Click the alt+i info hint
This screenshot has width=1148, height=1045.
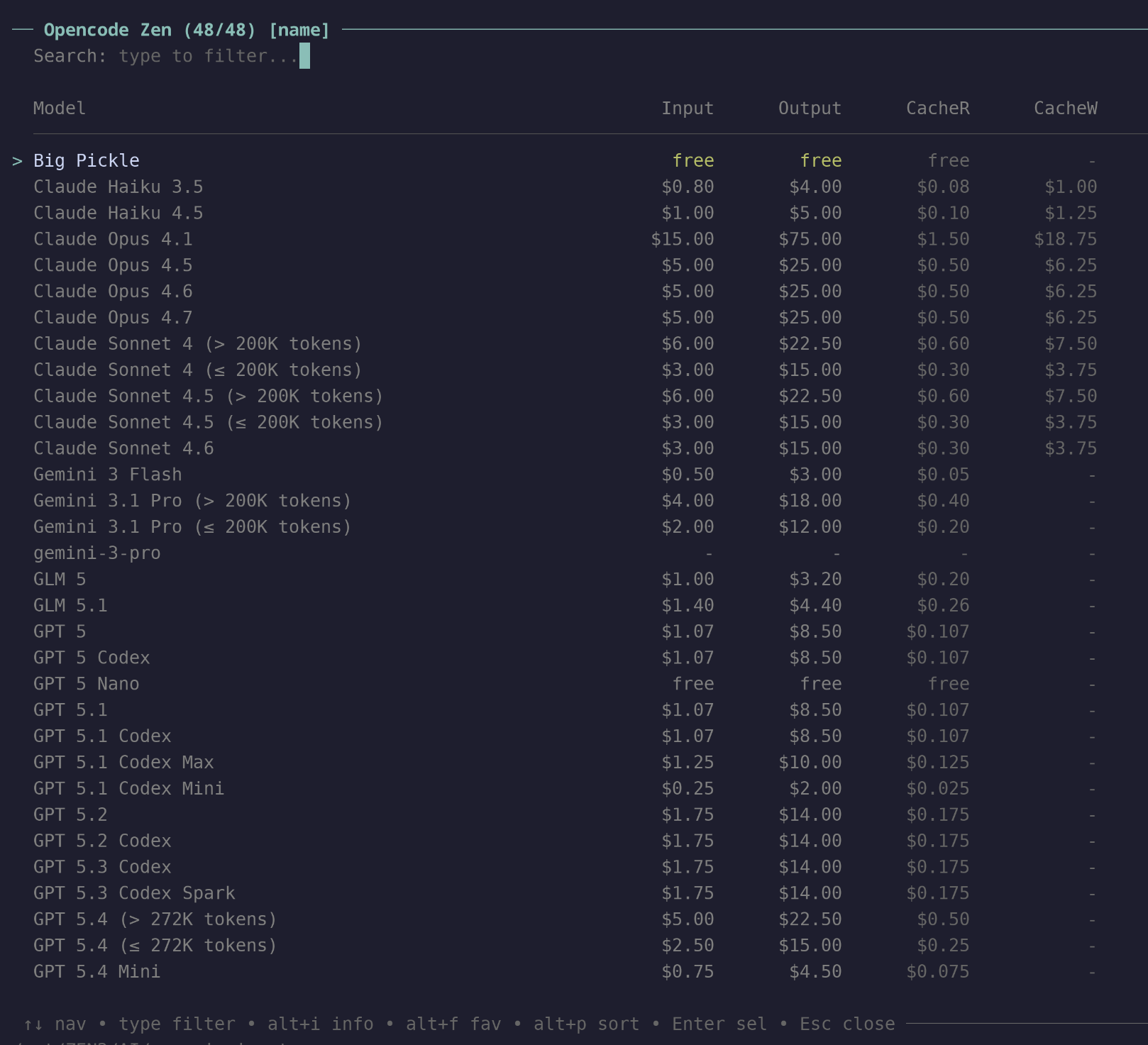pos(320,1024)
